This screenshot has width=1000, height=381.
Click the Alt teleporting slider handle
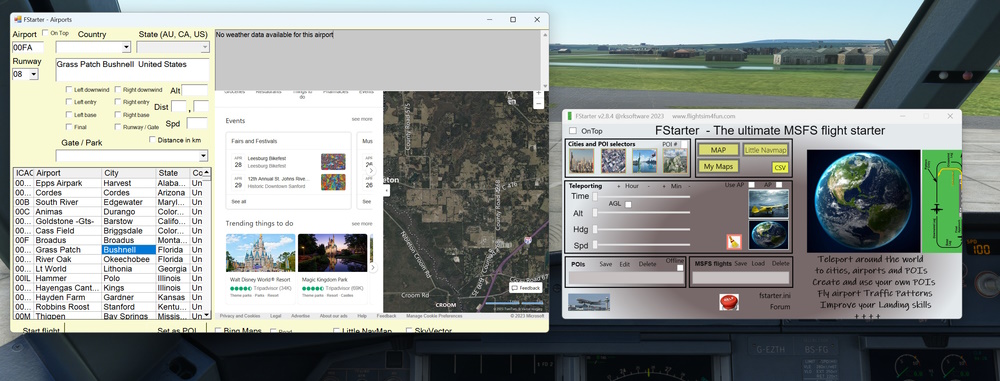[595, 213]
